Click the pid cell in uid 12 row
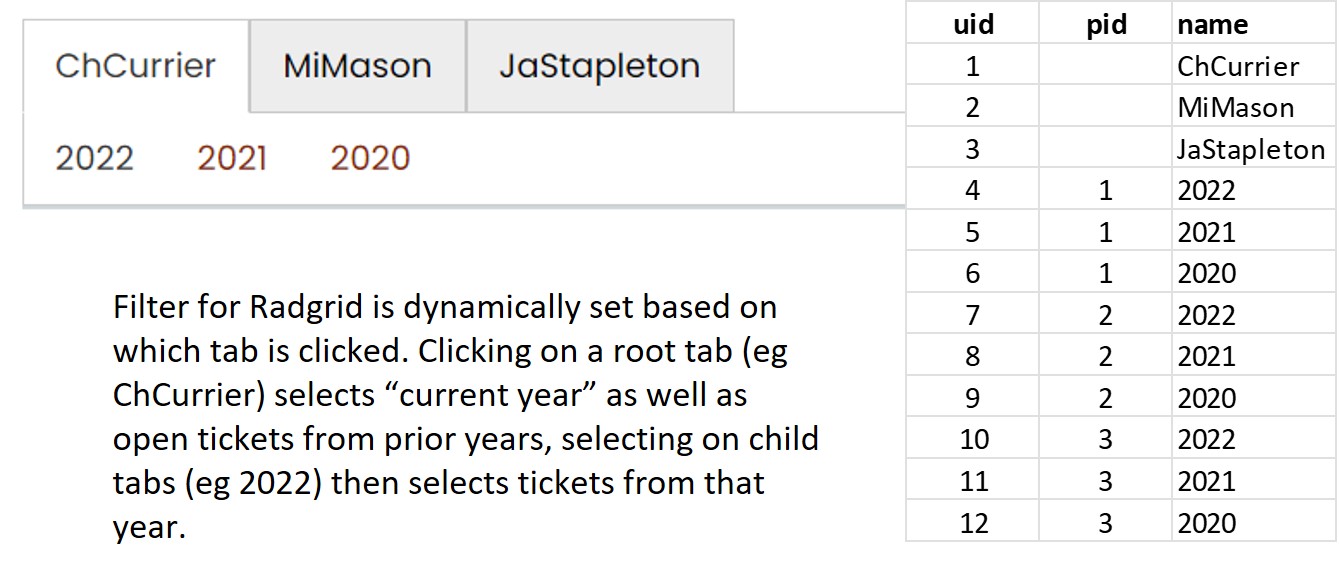Viewport: 1339px width, 570px height. [x=1105, y=523]
